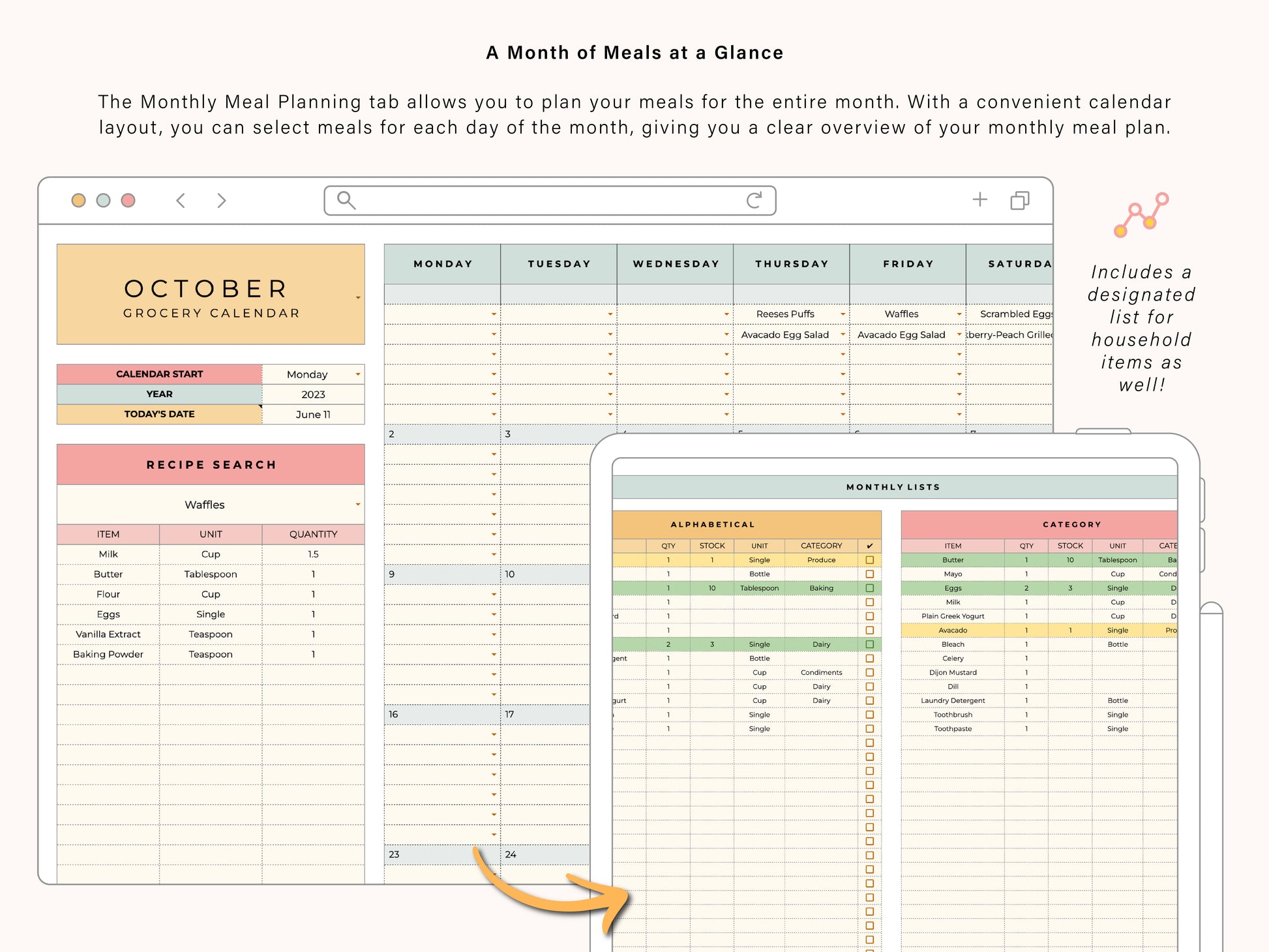Toggle the Condiments row checkbox
The height and width of the screenshot is (952, 1269).
point(869,672)
